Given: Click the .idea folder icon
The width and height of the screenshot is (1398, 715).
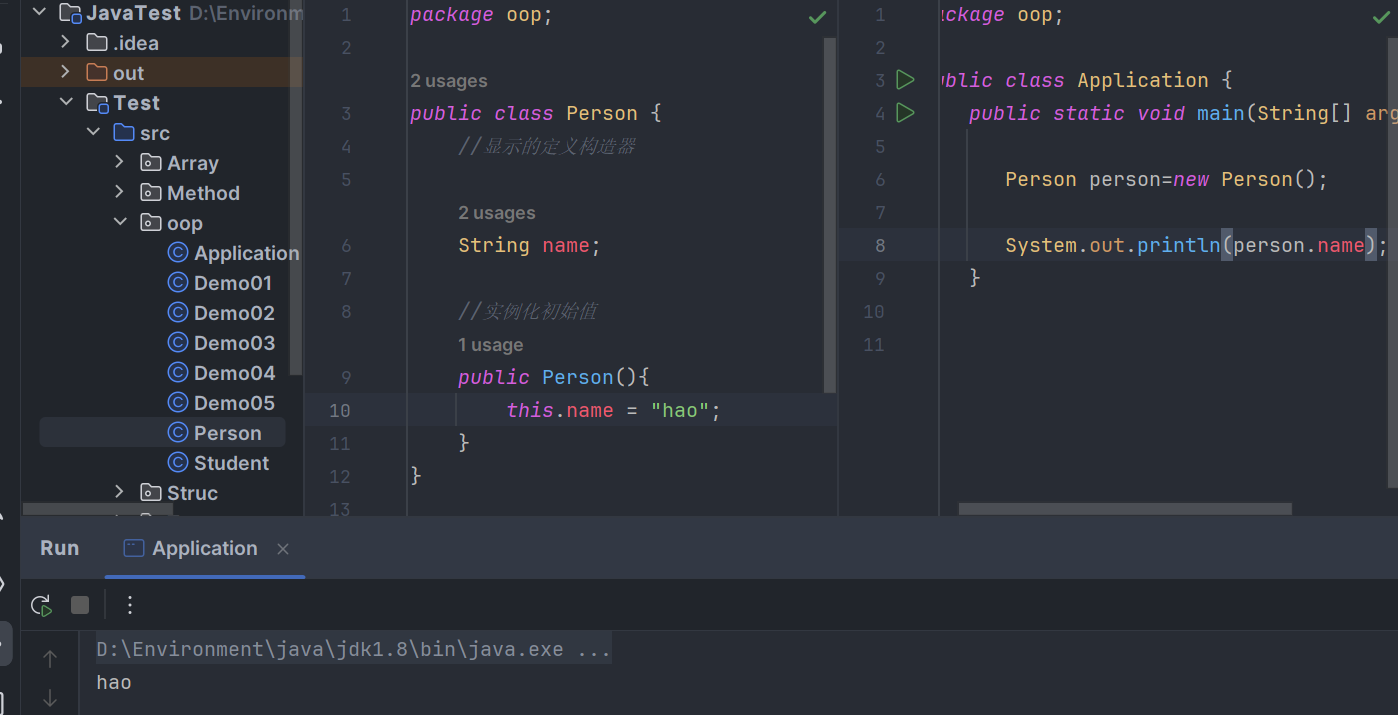Looking at the screenshot, I should click(x=97, y=43).
